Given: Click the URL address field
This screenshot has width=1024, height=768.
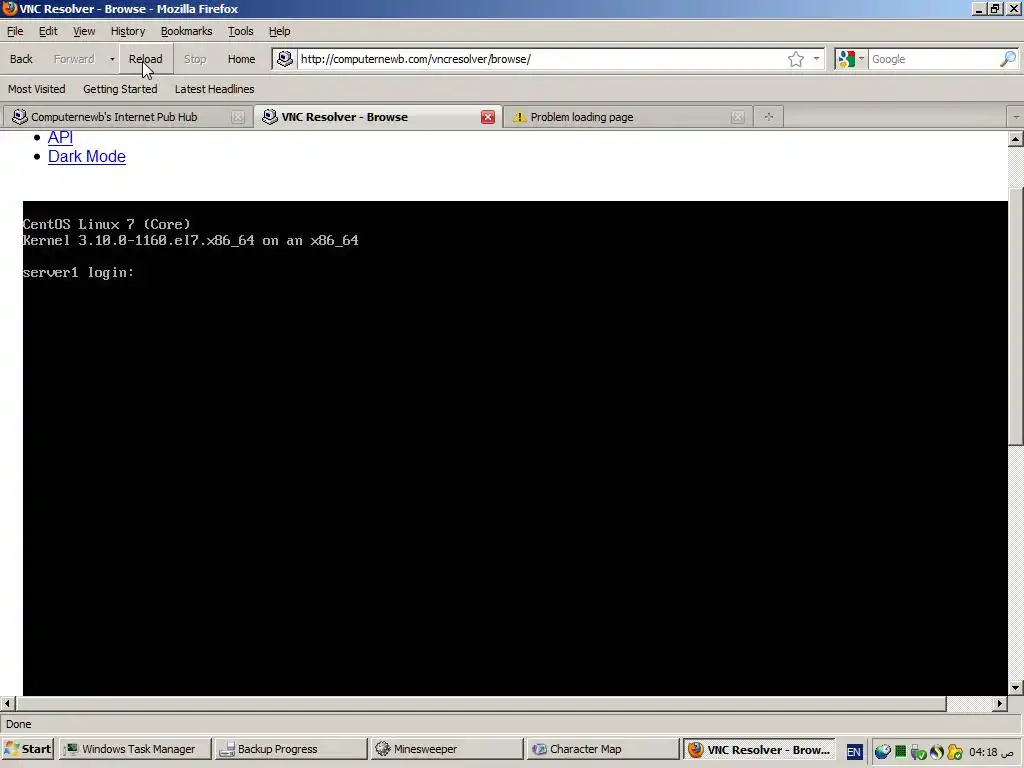Looking at the screenshot, I should tap(540, 59).
